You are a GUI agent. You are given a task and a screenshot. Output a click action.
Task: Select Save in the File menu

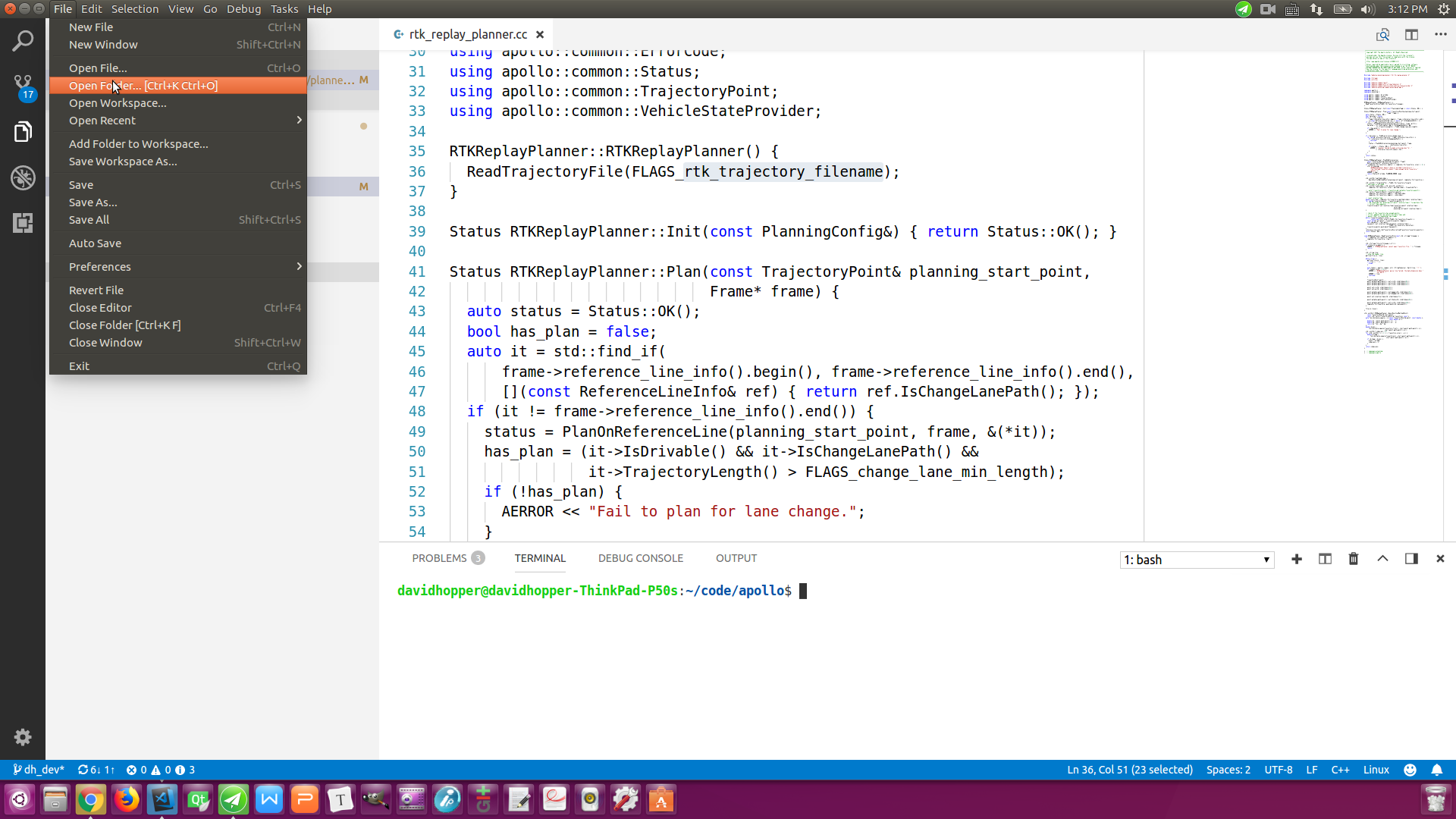pyautogui.click(x=178, y=185)
